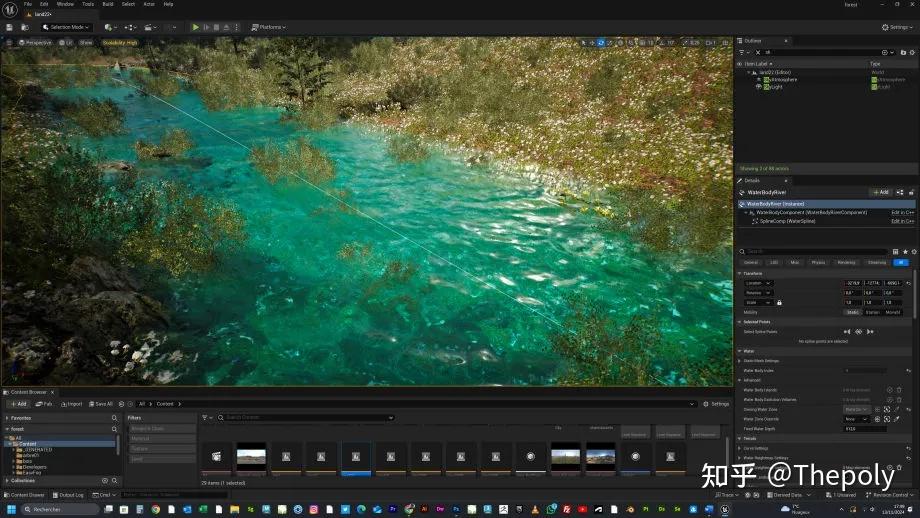Viewport: 920px width, 518px height.
Task: Click the eject button in play controls
Action: tap(226, 27)
